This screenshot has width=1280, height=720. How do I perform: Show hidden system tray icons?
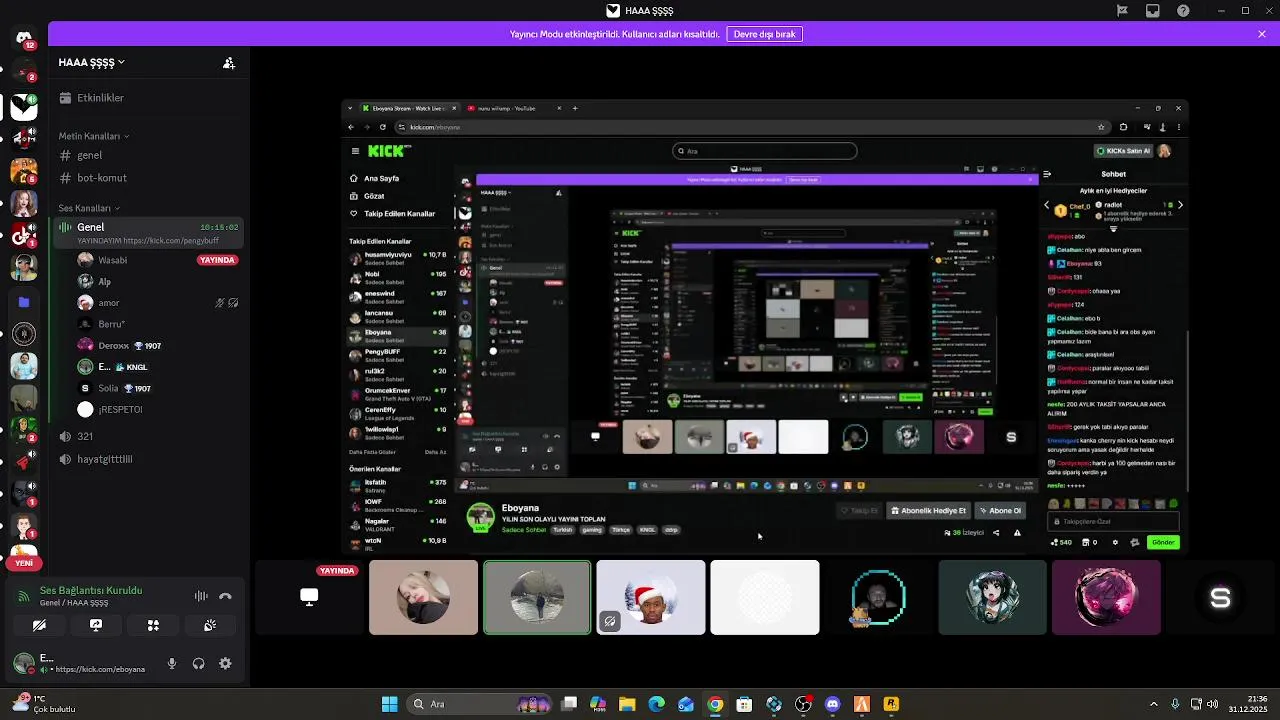point(1153,704)
